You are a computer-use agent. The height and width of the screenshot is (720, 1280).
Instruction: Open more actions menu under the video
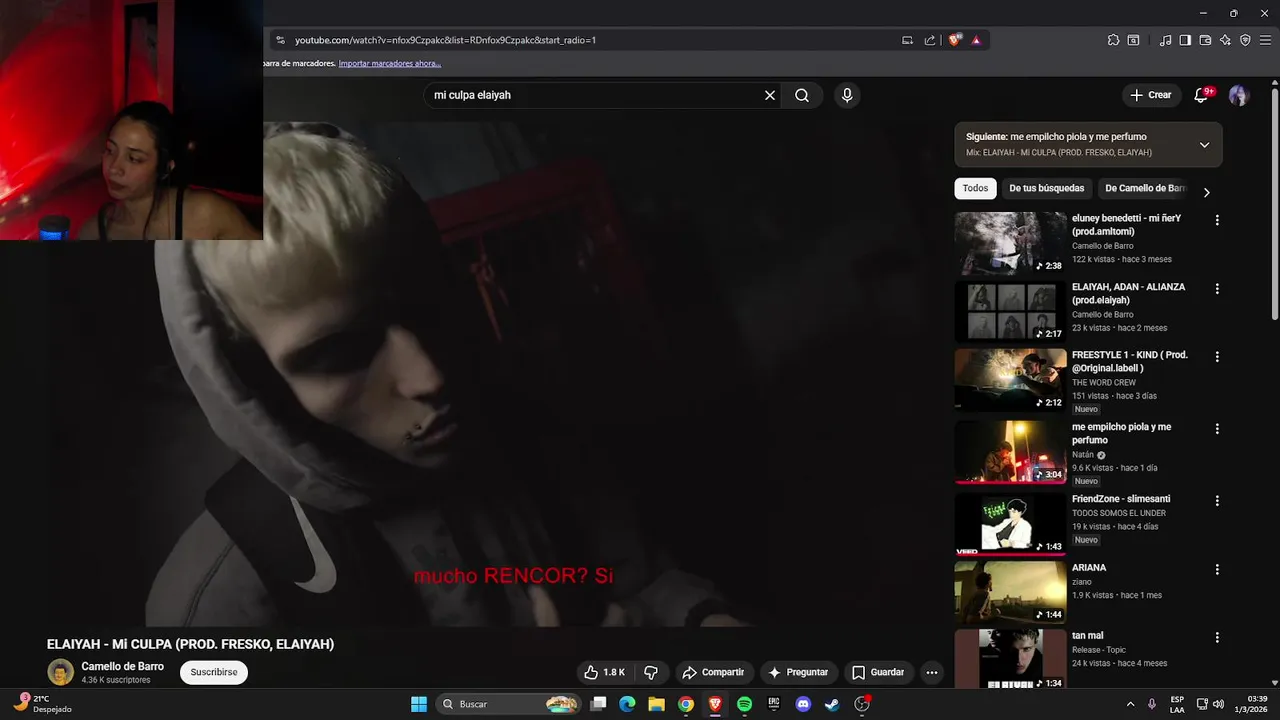pyautogui.click(x=932, y=672)
